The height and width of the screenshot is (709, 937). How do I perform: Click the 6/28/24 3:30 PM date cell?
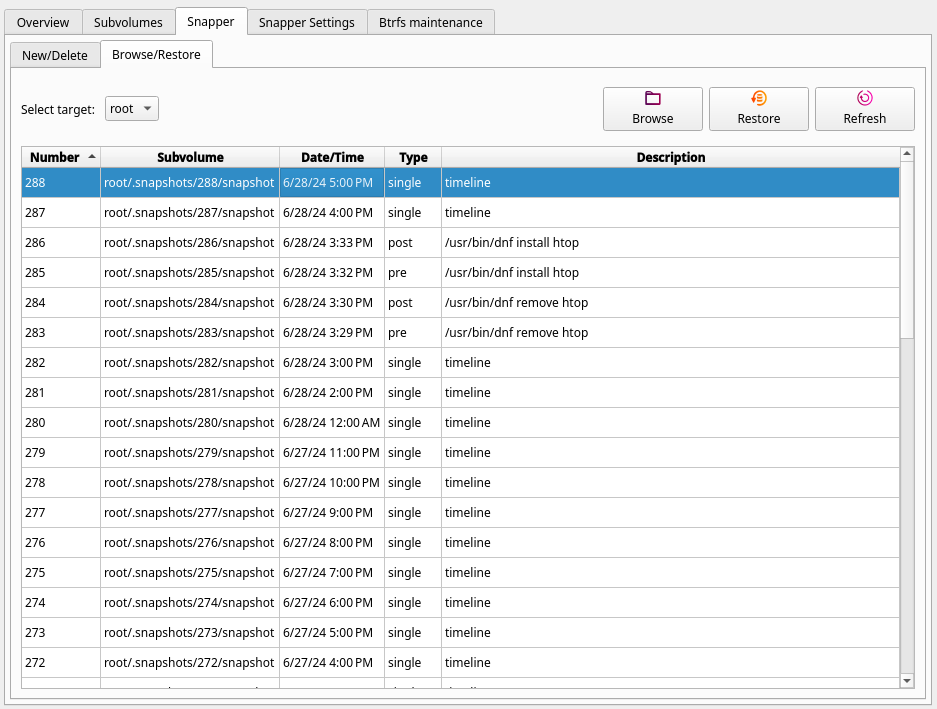tap(332, 302)
